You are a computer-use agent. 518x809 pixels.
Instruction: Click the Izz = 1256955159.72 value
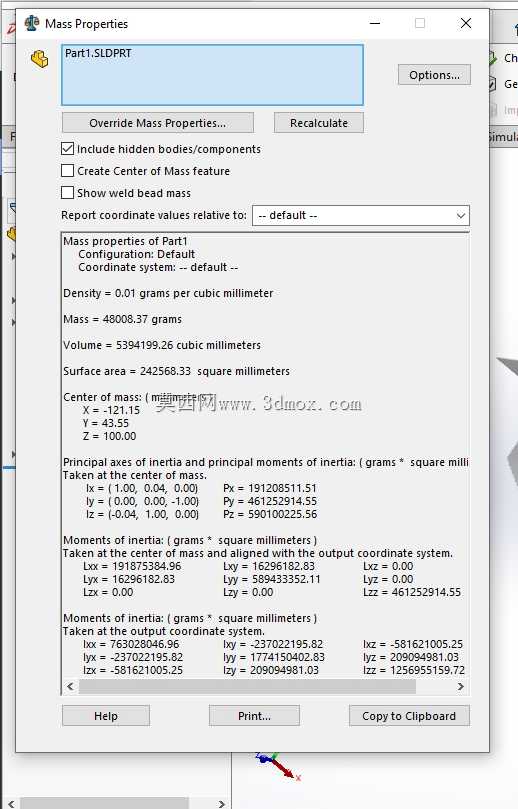(x=414, y=670)
